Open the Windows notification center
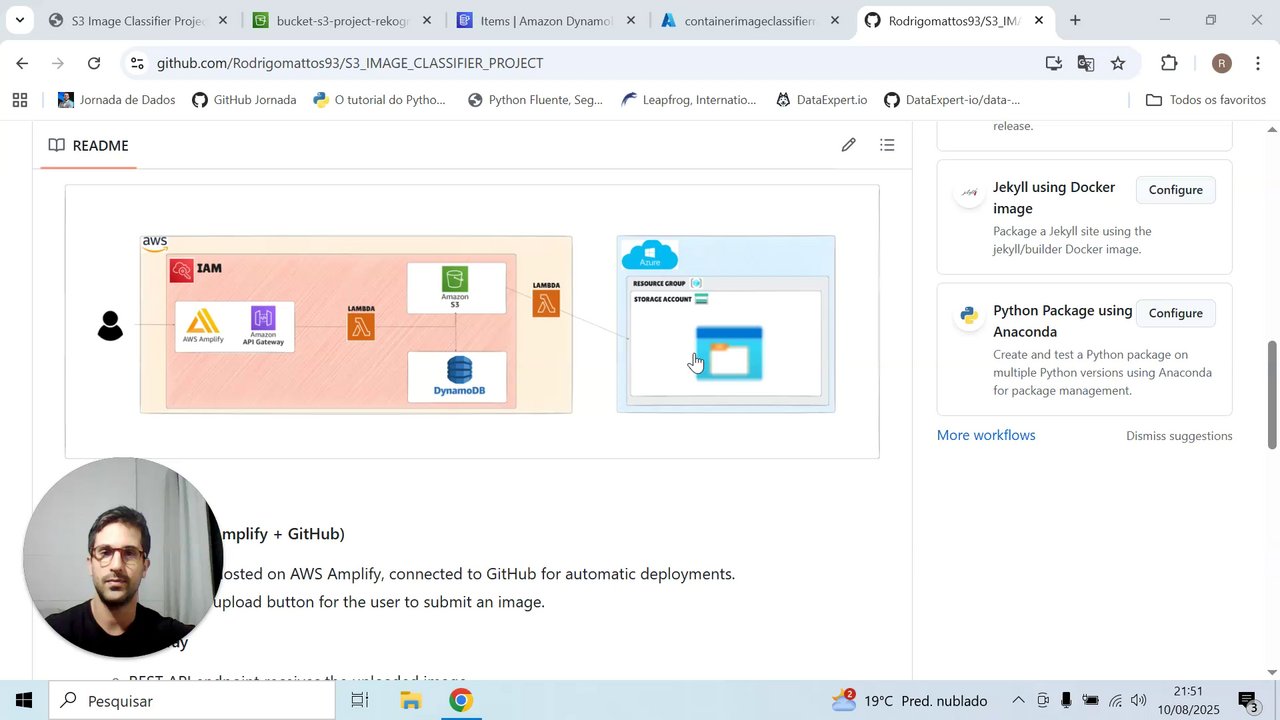 click(x=1249, y=701)
